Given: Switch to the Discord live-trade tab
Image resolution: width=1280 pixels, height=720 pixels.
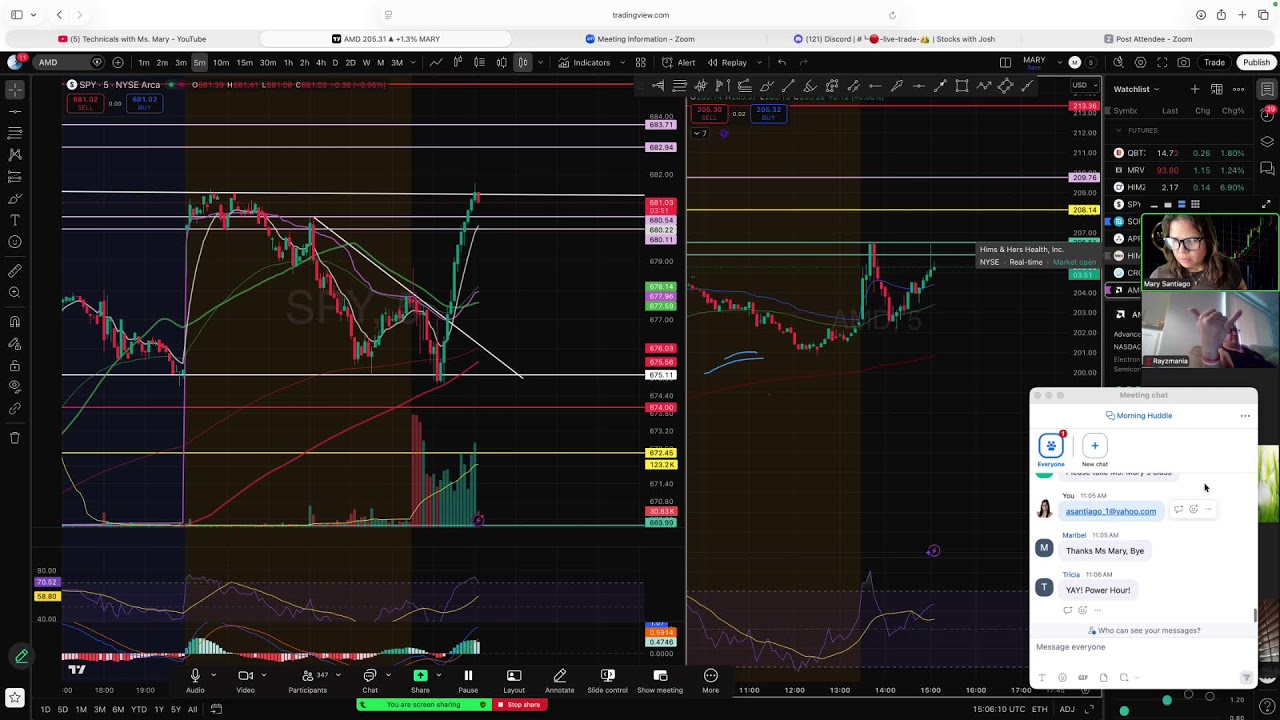Looking at the screenshot, I should (x=894, y=39).
